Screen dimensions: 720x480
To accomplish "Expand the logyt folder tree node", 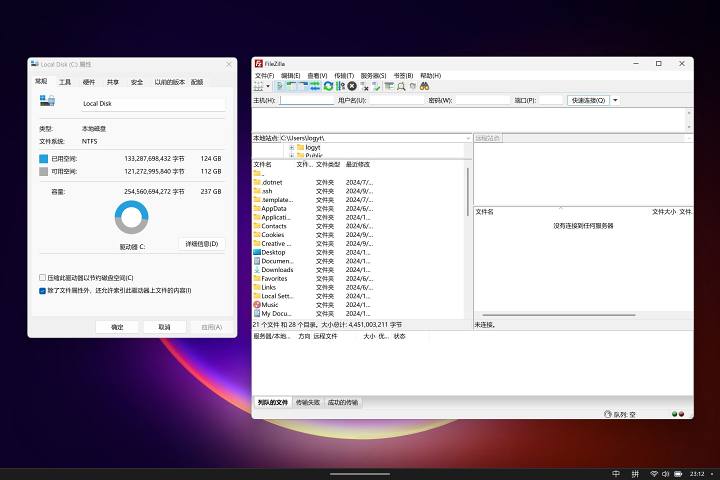I will pyautogui.click(x=291, y=147).
